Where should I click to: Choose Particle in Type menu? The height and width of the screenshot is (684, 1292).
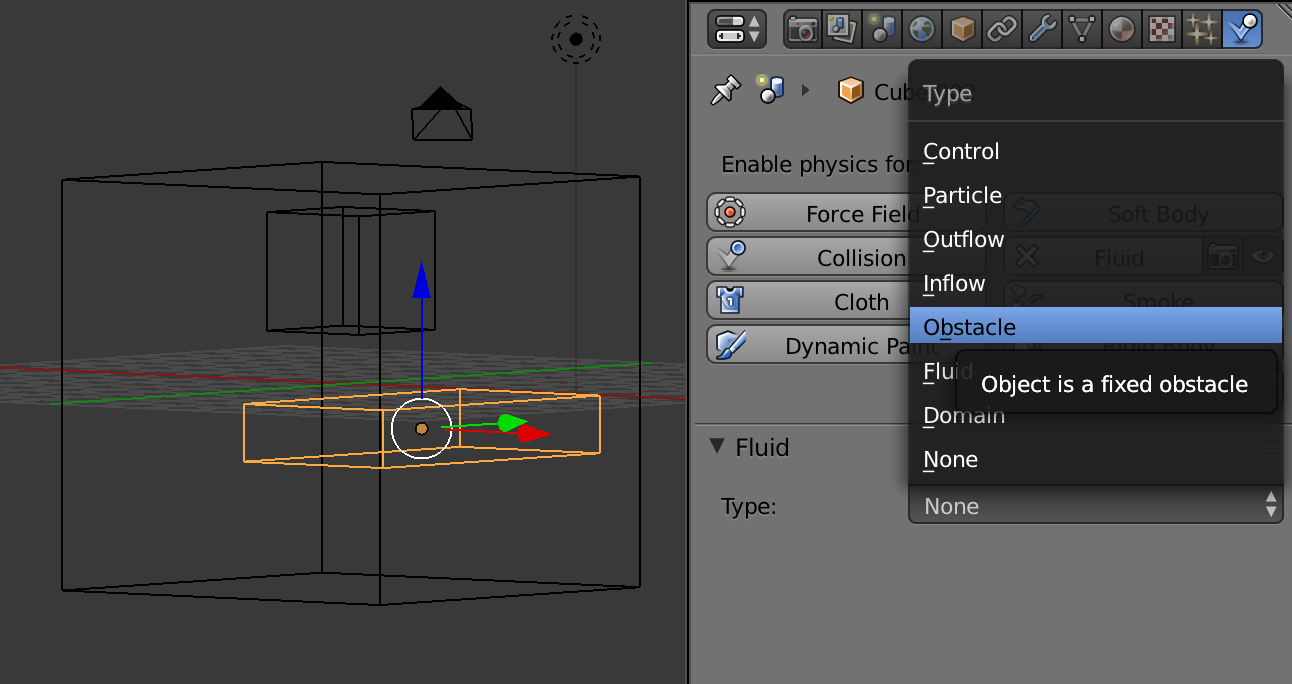[1095, 195]
